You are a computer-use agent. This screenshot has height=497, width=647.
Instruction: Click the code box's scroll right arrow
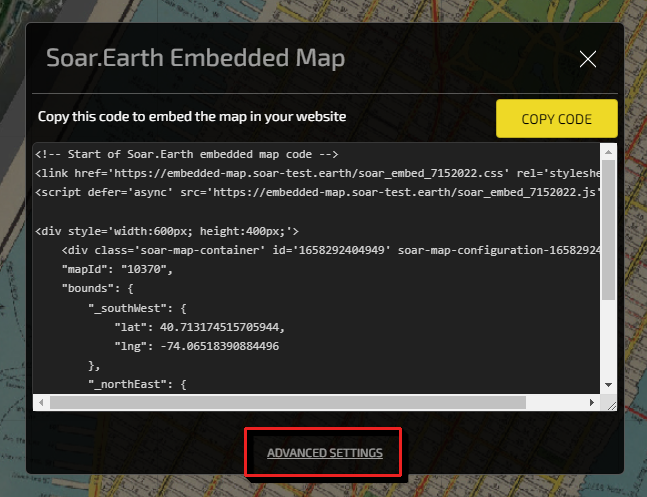pos(592,402)
